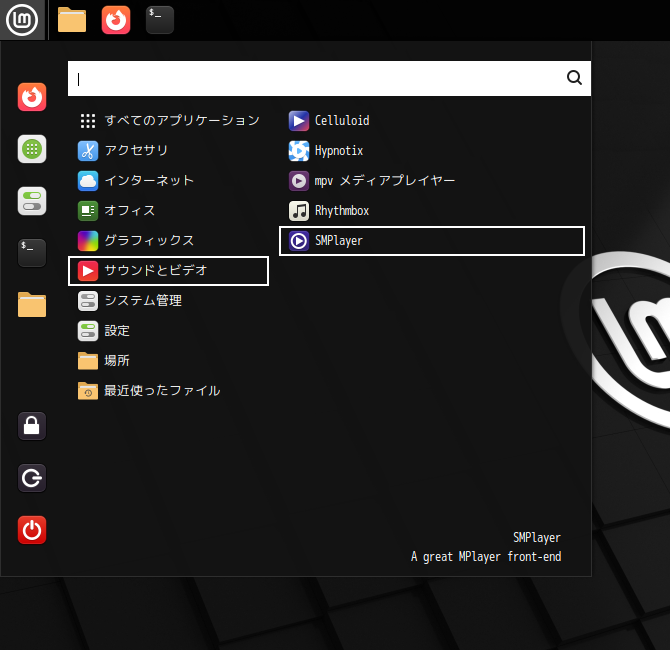670x650 pixels.
Task: Launch Firefox from the top panel
Action: pyautogui.click(x=116, y=20)
